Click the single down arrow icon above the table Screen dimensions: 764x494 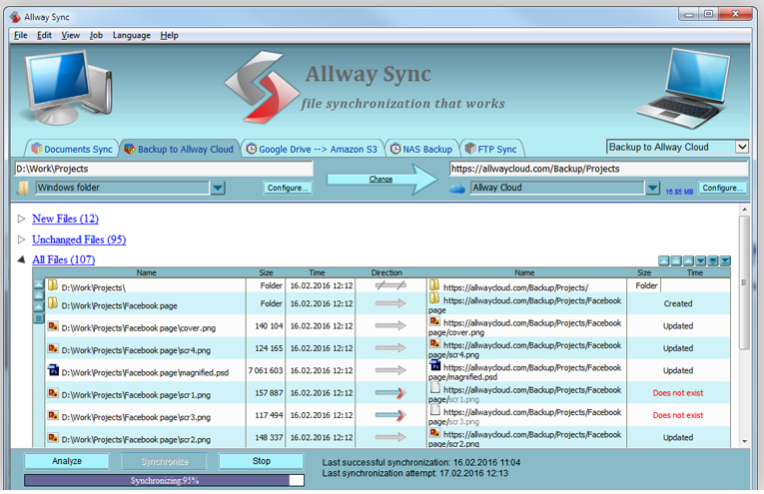(x=701, y=261)
